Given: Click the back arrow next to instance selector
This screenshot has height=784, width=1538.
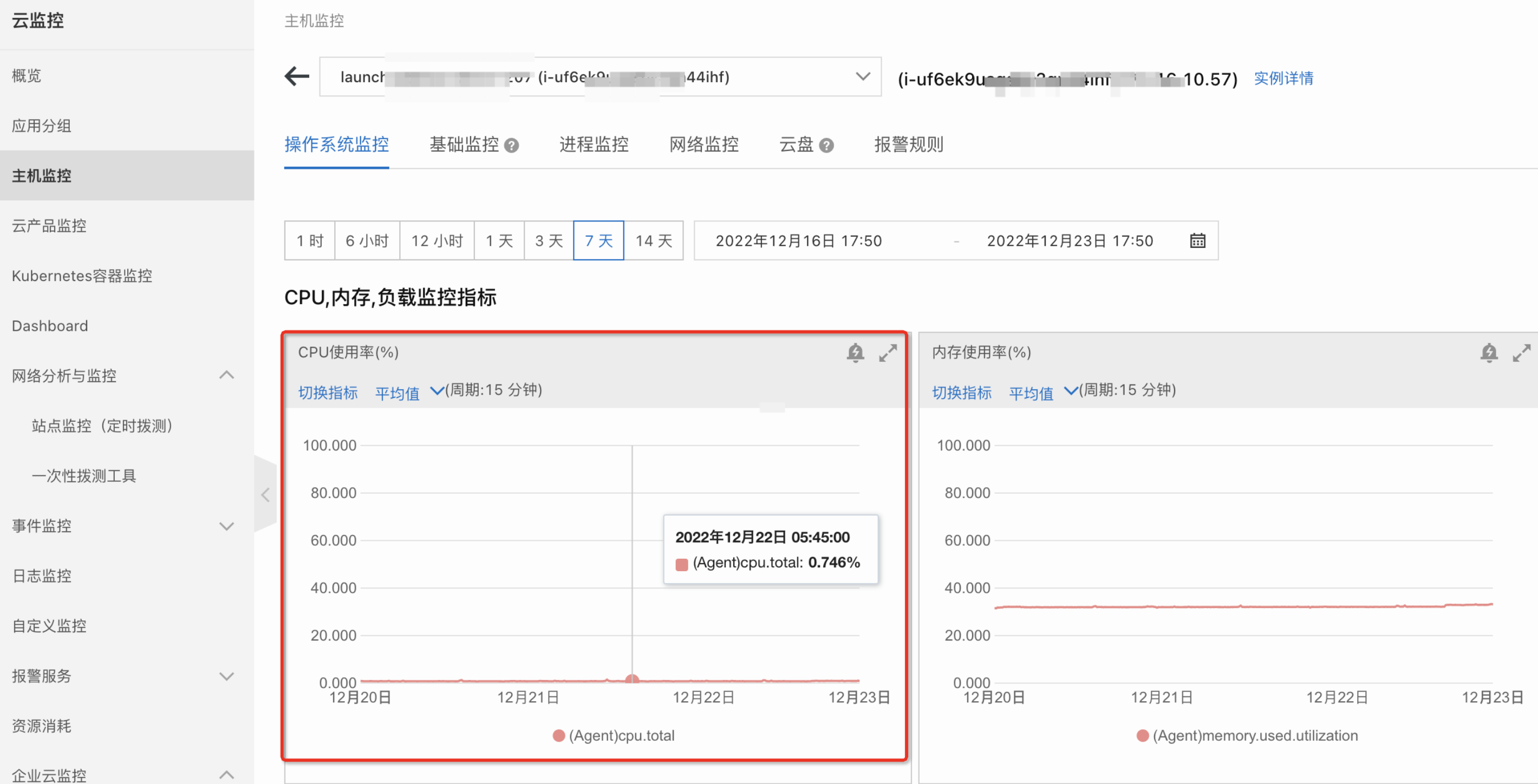Looking at the screenshot, I should coord(297,77).
